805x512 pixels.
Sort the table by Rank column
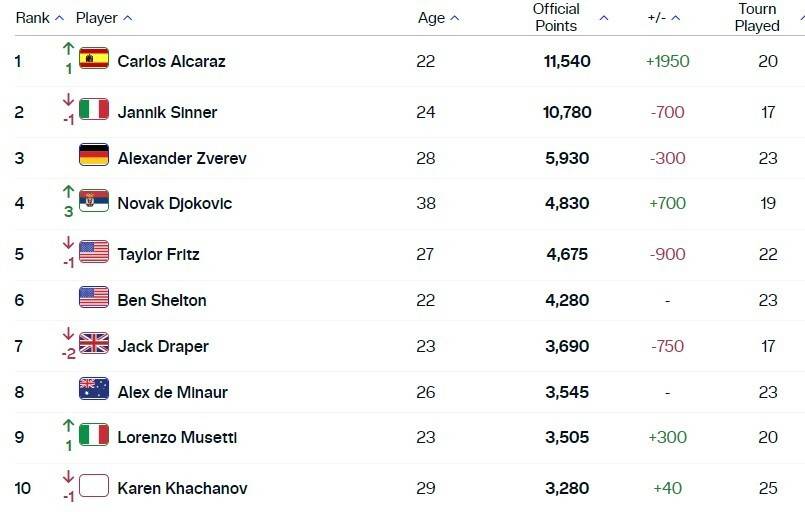pyautogui.click(x=59, y=18)
